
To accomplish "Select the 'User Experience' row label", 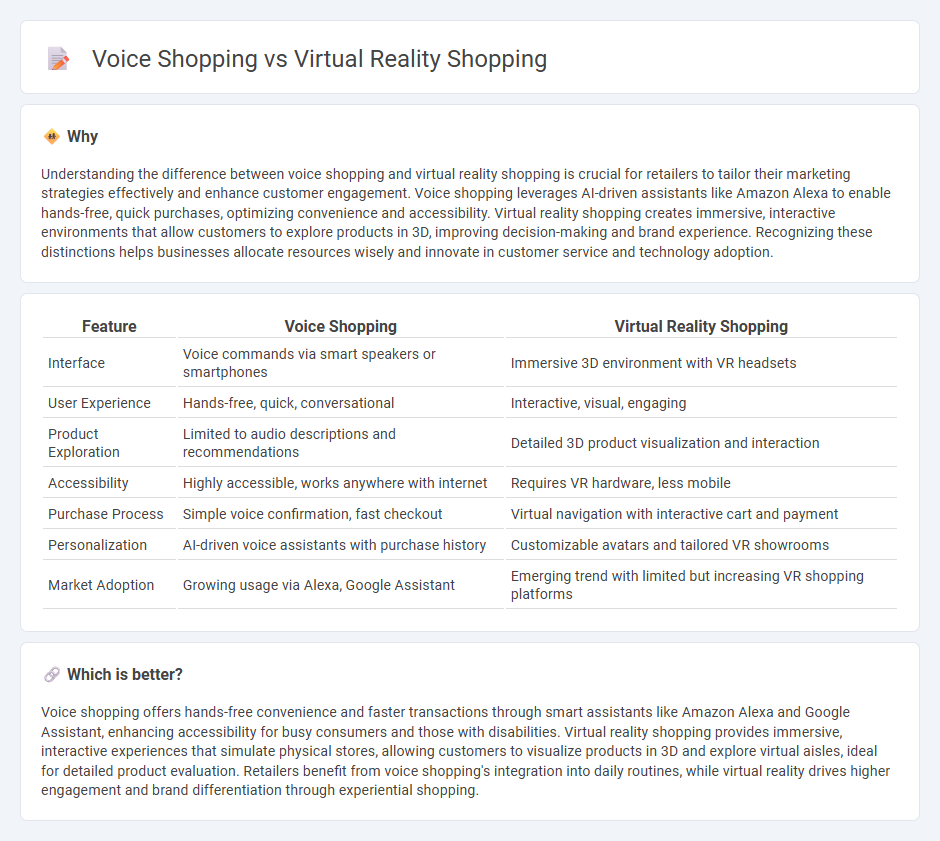I will (99, 403).
